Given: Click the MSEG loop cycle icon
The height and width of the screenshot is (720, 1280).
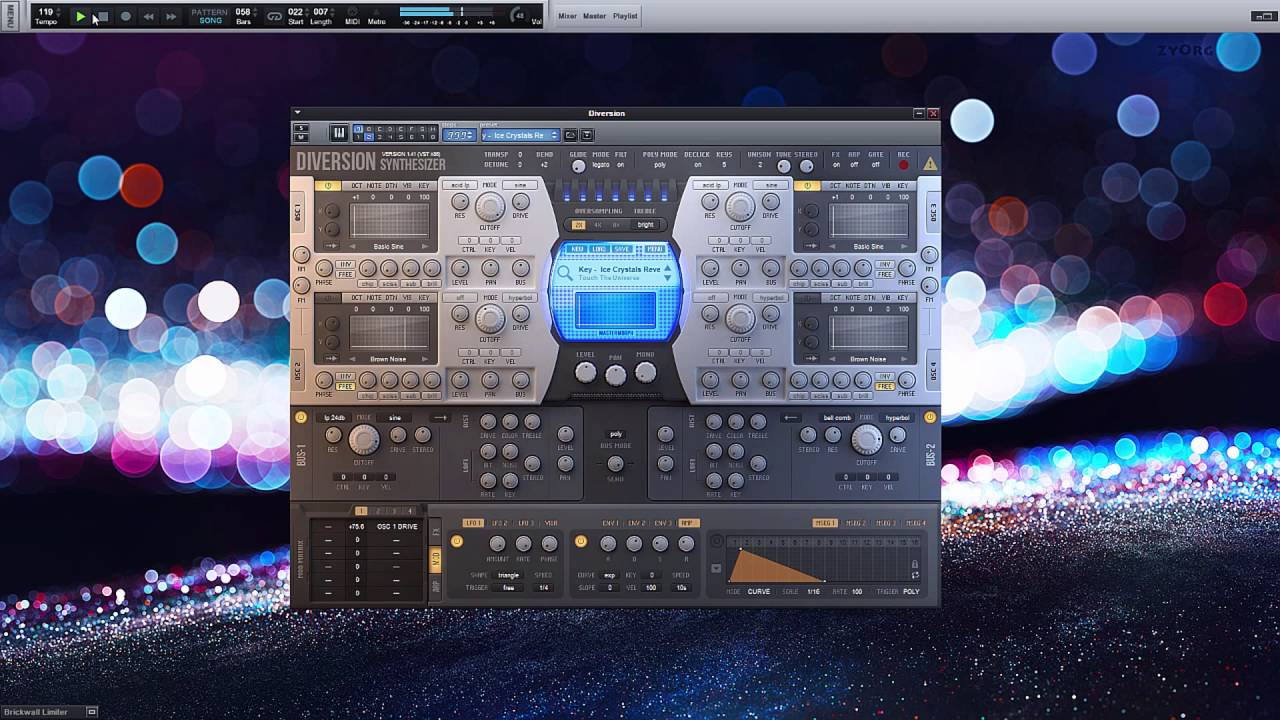Looking at the screenshot, I should pos(914,576).
